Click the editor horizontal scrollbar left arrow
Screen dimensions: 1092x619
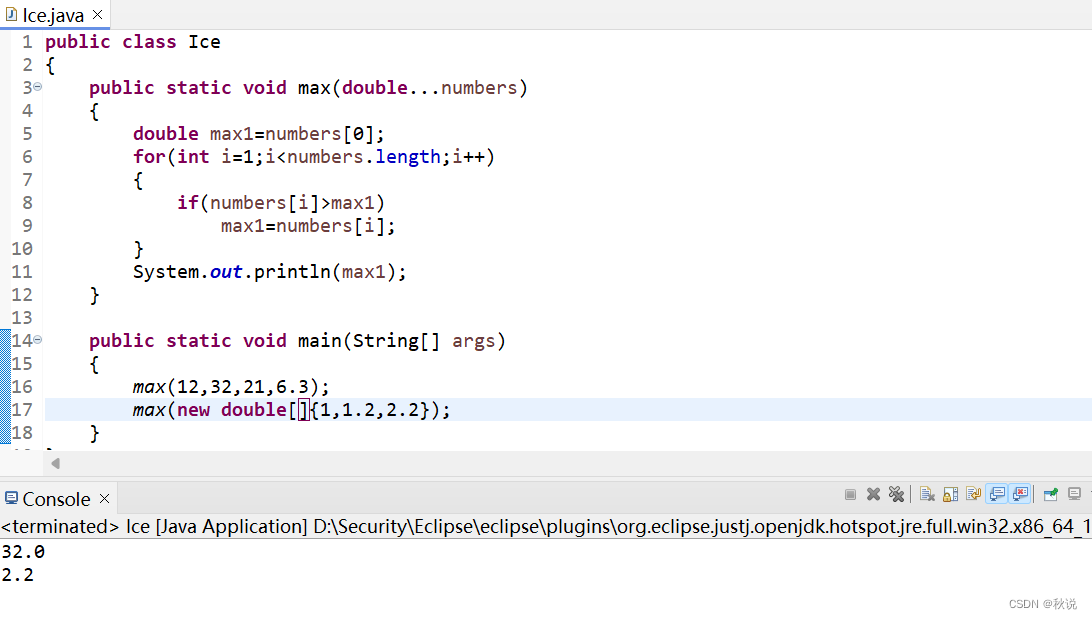pos(56,464)
